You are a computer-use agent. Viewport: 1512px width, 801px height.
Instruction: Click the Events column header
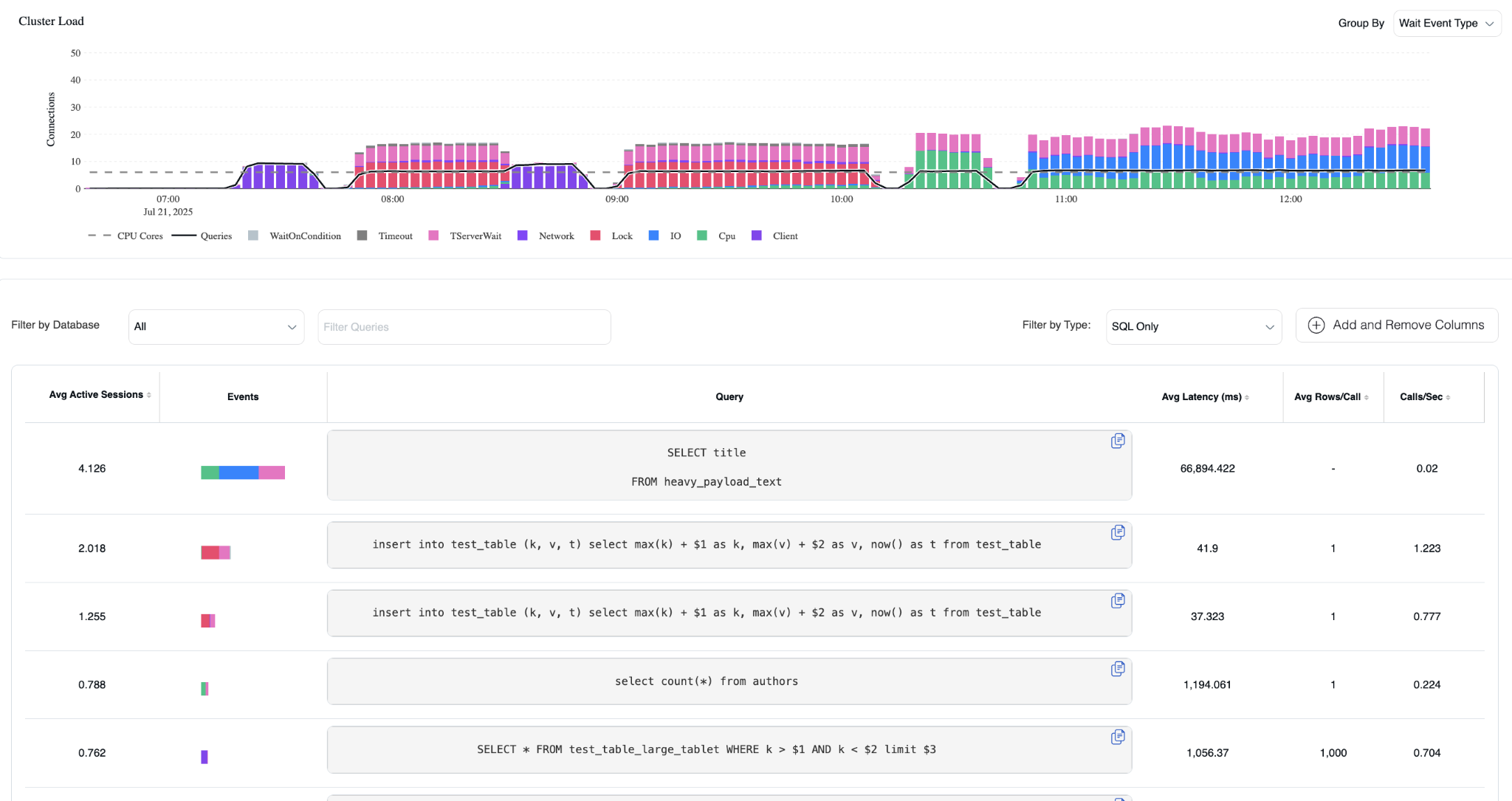243,397
